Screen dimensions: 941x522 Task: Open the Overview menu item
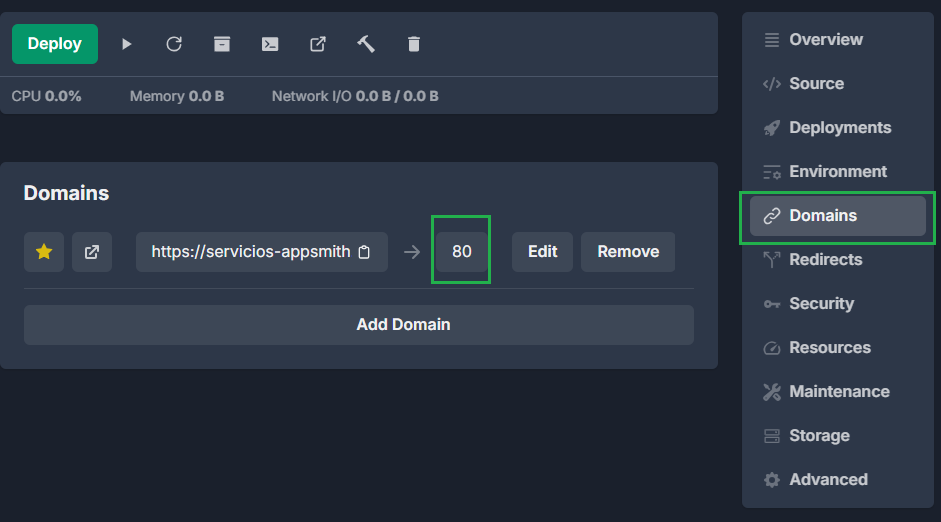click(x=825, y=40)
